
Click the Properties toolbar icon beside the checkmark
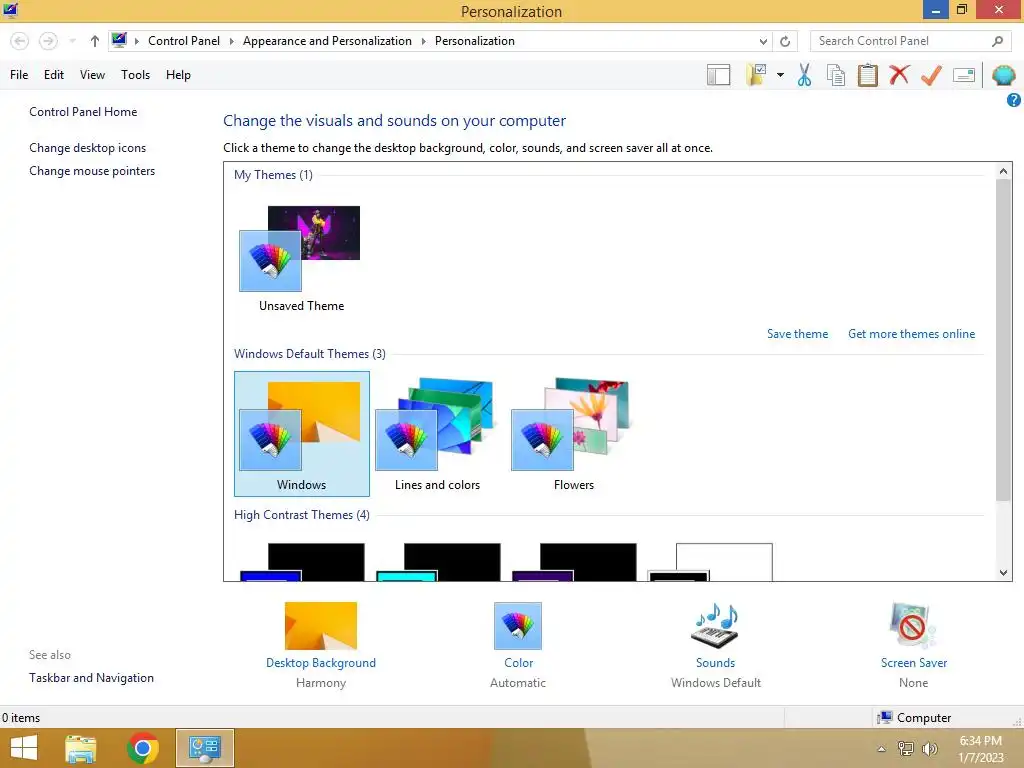964,75
